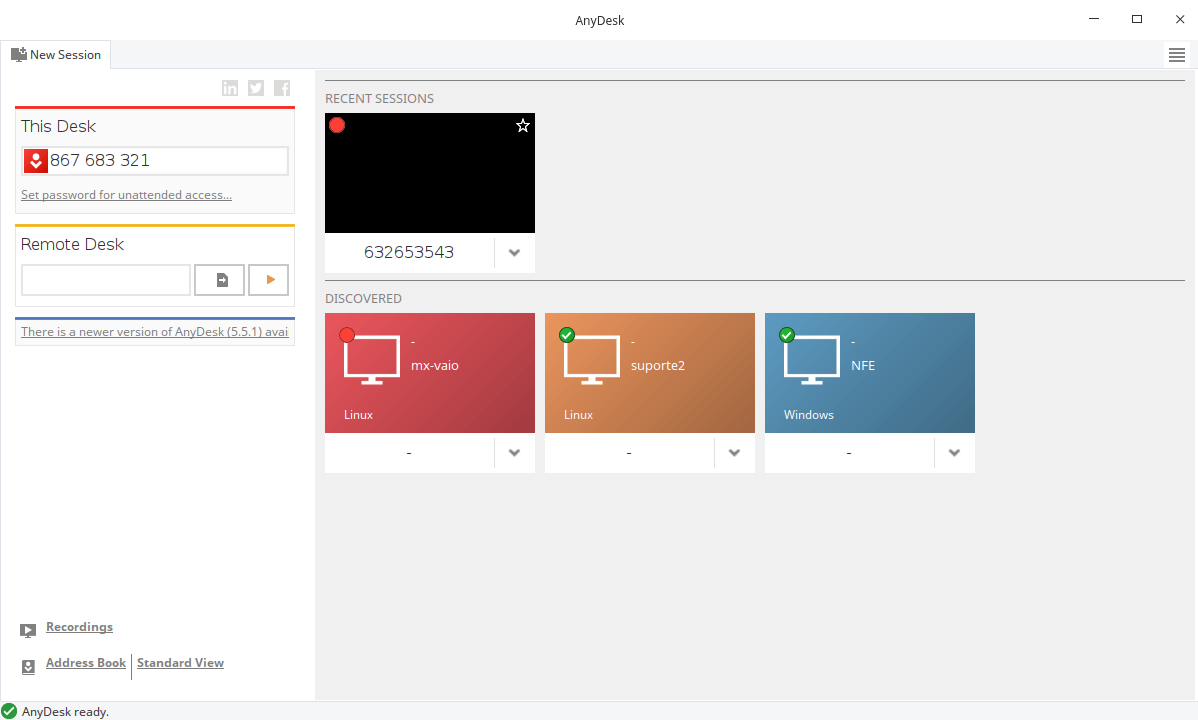Expand dropdown for session 632653543

(x=514, y=253)
